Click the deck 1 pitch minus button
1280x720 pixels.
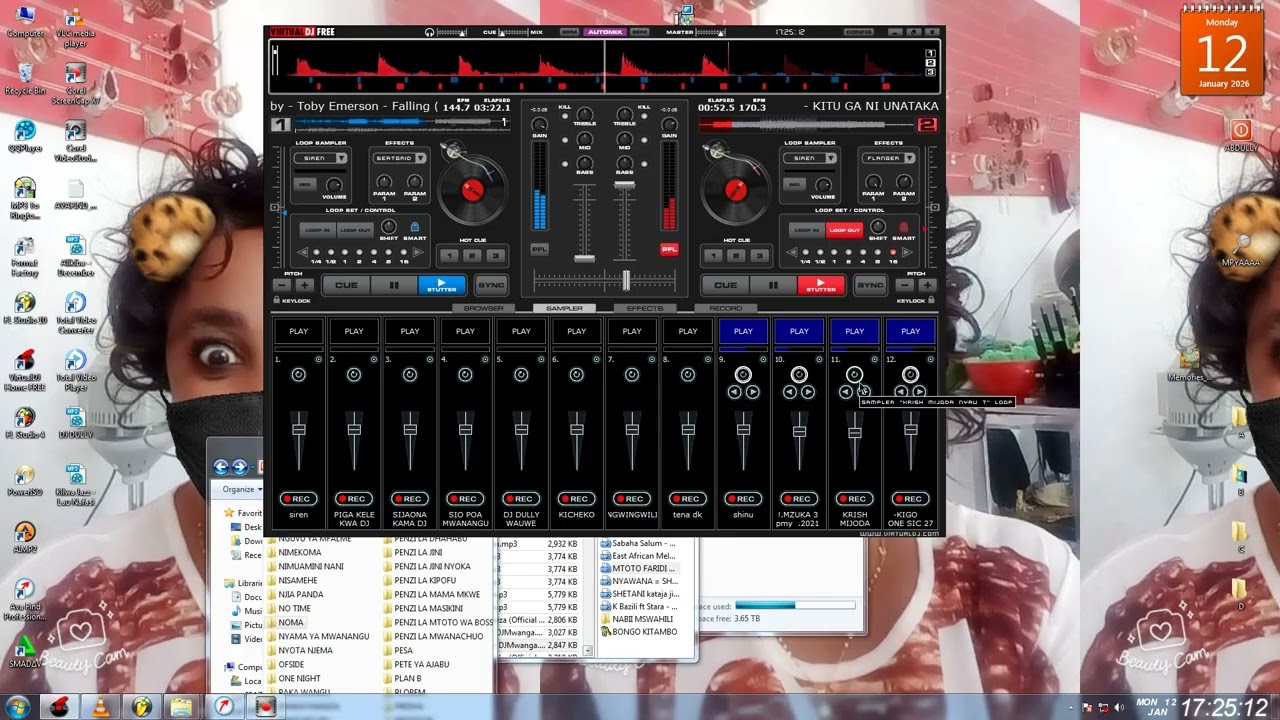[281, 285]
